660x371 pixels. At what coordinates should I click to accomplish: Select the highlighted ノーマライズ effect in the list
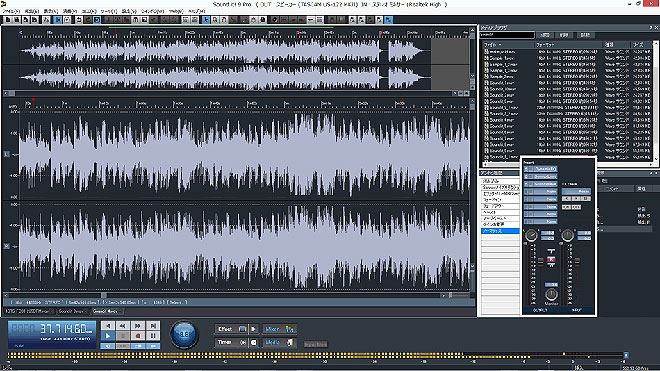coord(500,231)
